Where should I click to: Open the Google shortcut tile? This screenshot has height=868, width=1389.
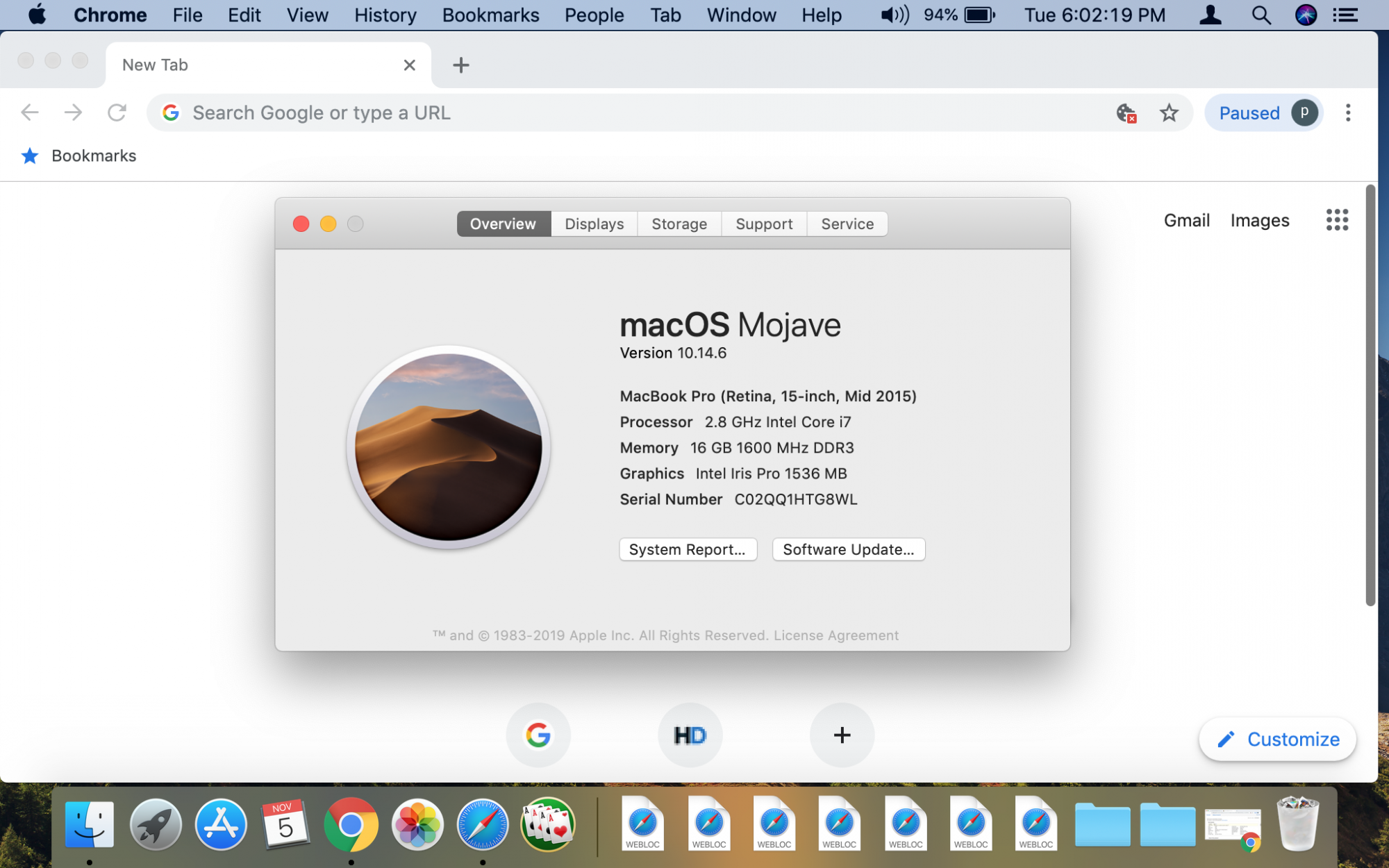538,735
